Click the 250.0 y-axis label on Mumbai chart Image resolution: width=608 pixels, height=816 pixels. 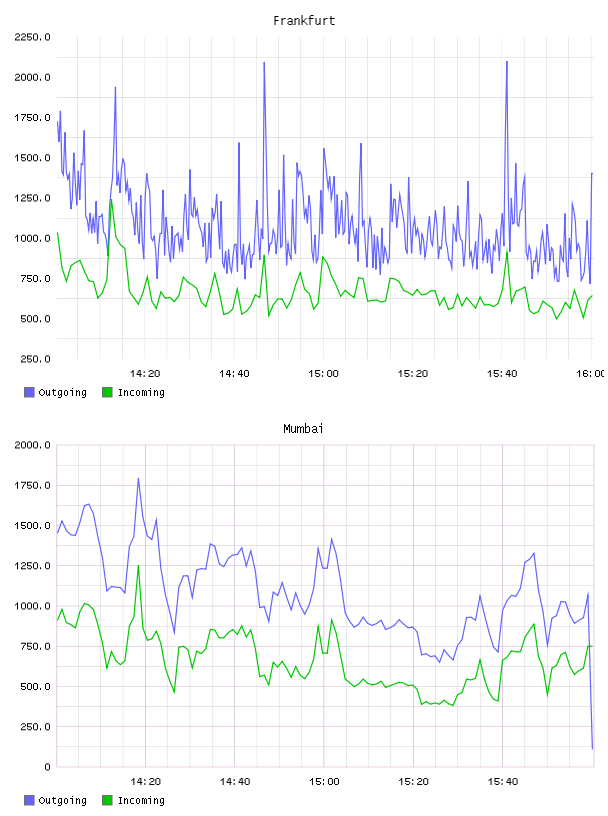tap(35, 727)
